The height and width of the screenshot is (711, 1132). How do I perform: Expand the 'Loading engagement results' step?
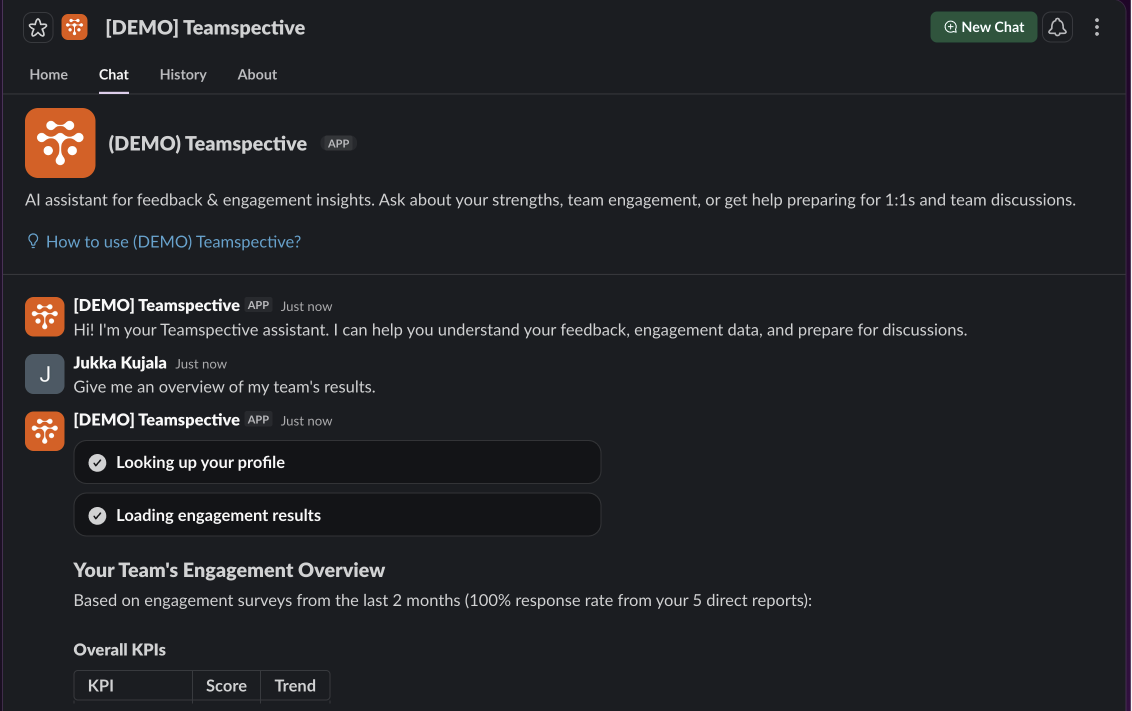337,515
